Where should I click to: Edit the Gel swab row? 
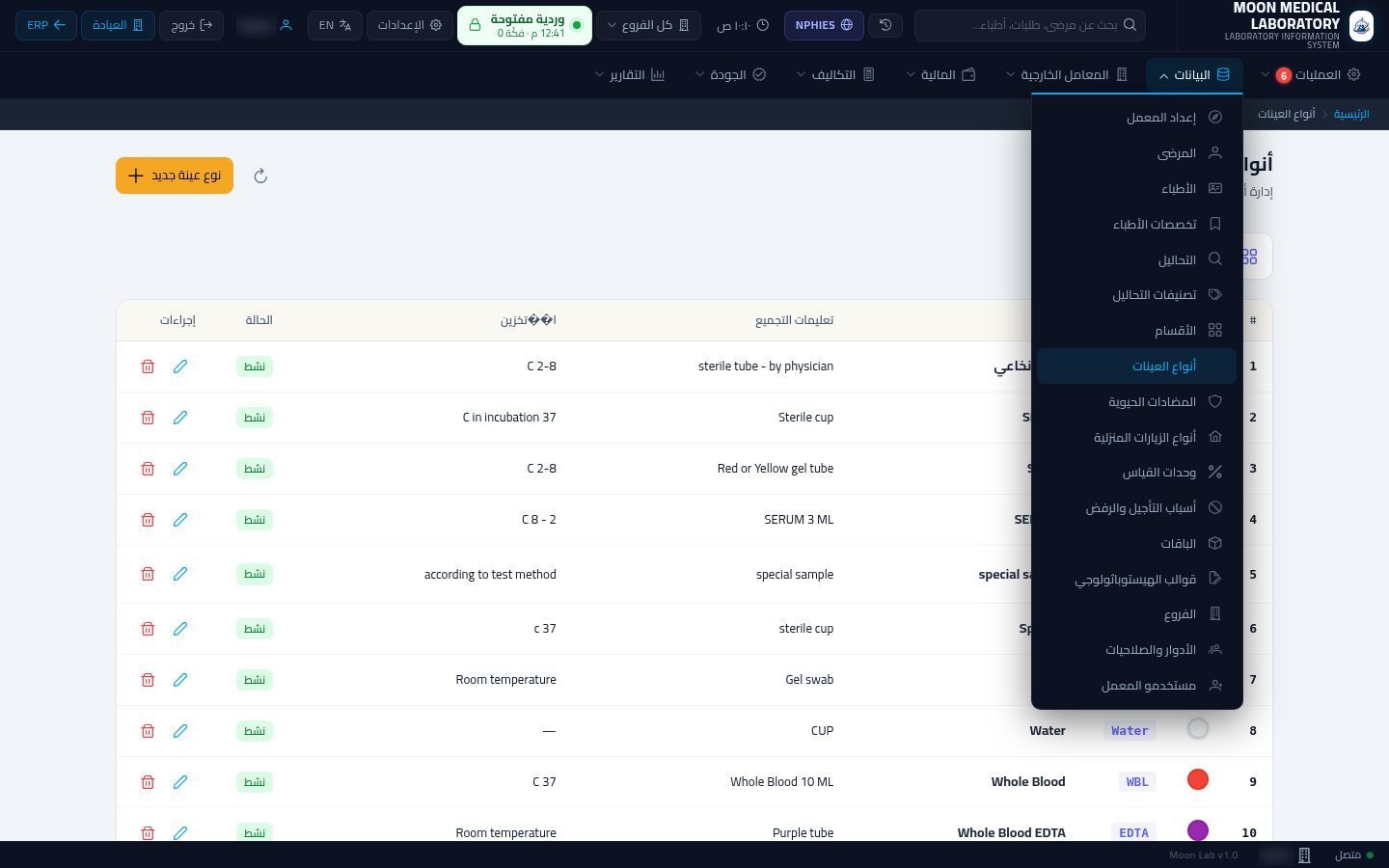click(180, 680)
